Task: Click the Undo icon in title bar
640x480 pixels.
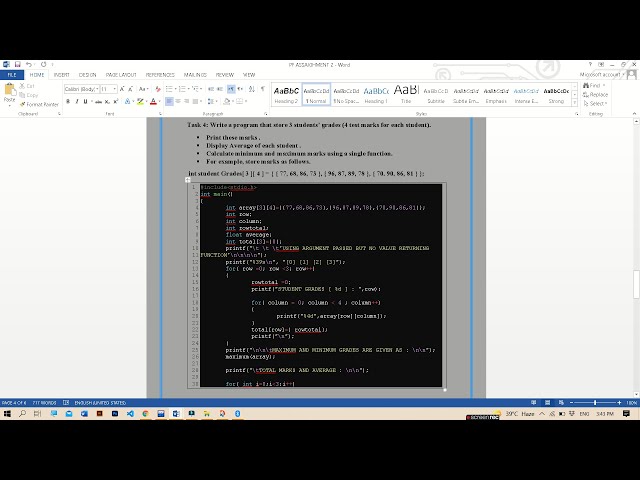Action: [29, 64]
